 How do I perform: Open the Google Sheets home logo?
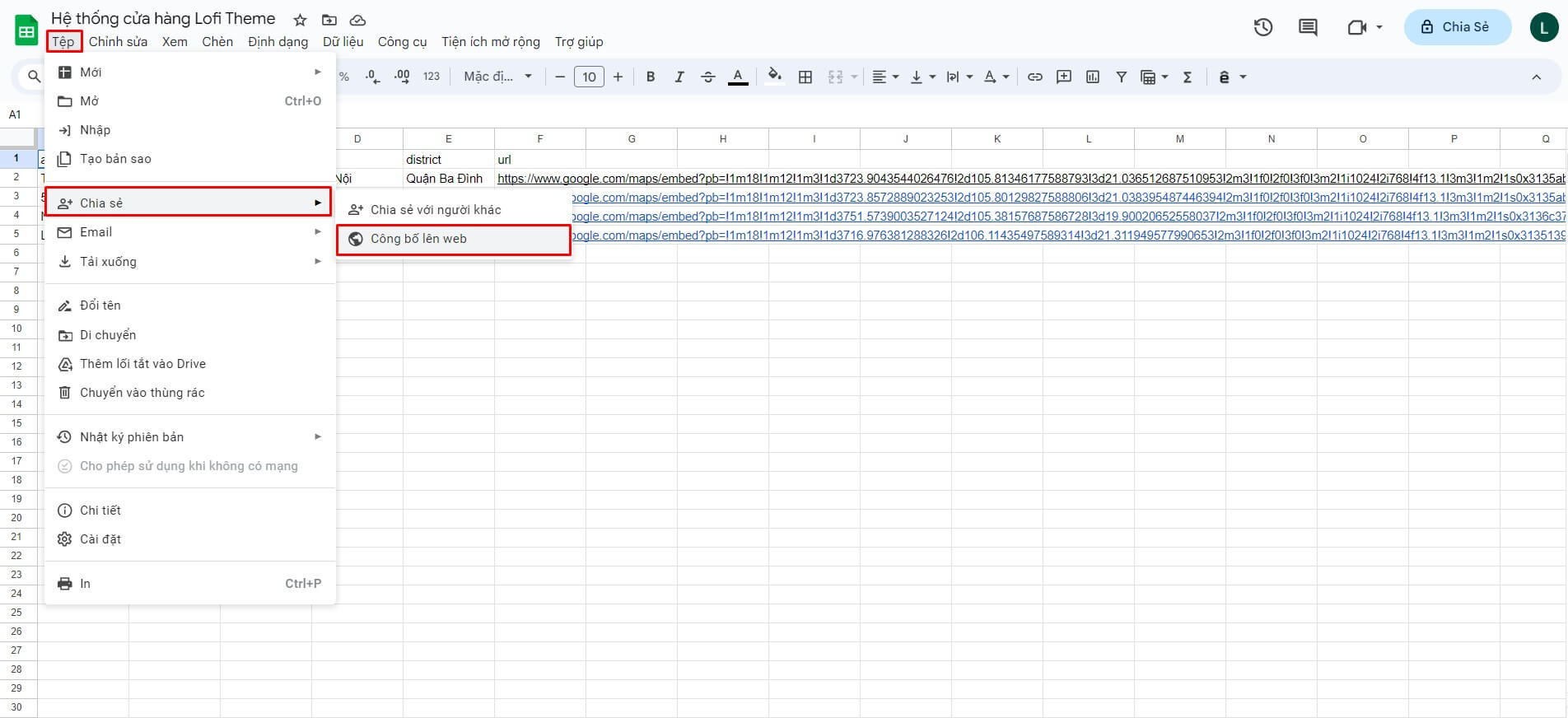26,30
